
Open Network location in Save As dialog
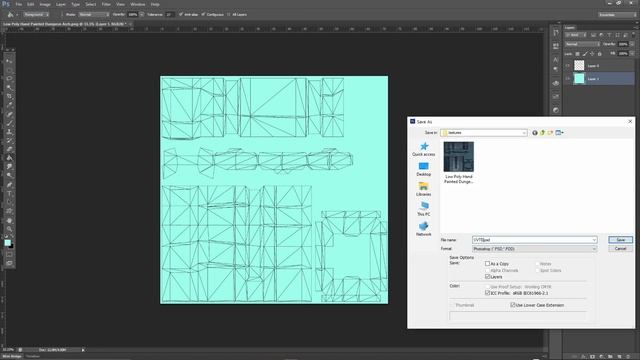pos(424,229)
